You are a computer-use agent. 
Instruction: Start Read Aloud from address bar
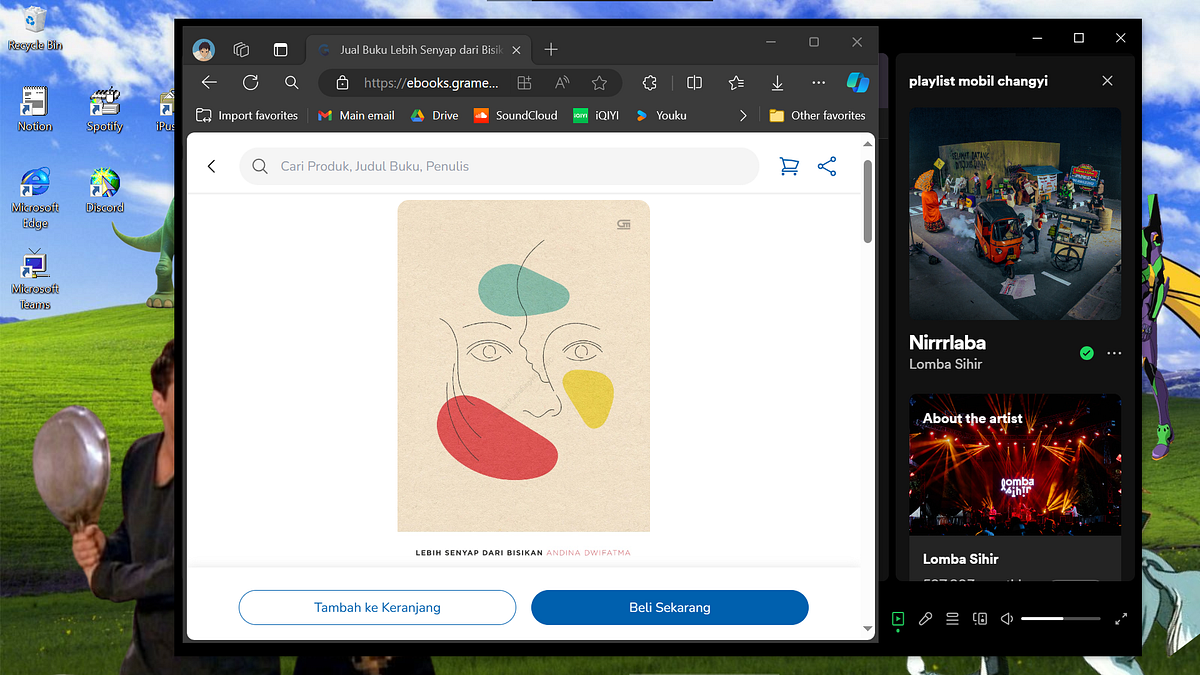(562, 83)
